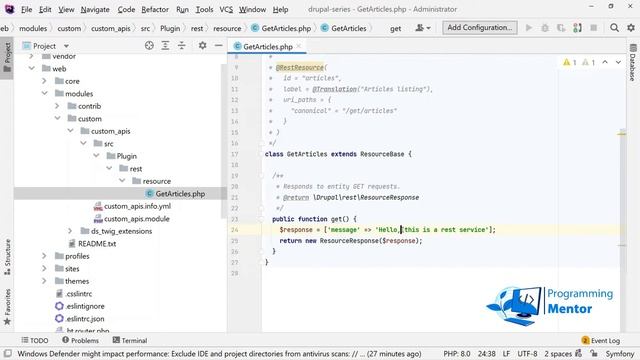640x360 pixels.
Task: Click the Expand All icon in Project panel
Action: [x=165, y=46]
